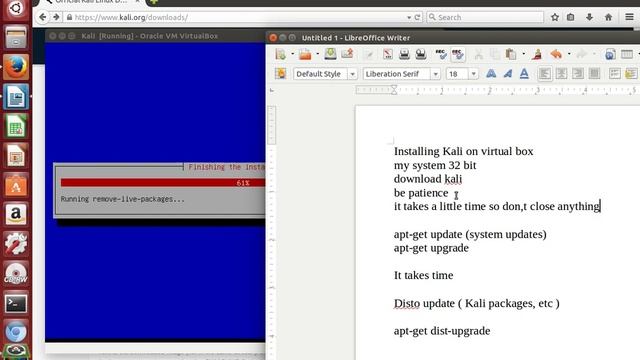Screen dimensions: 640x360
Task: Click the Firefox bookmark star icon
Action: coord(555,17)
